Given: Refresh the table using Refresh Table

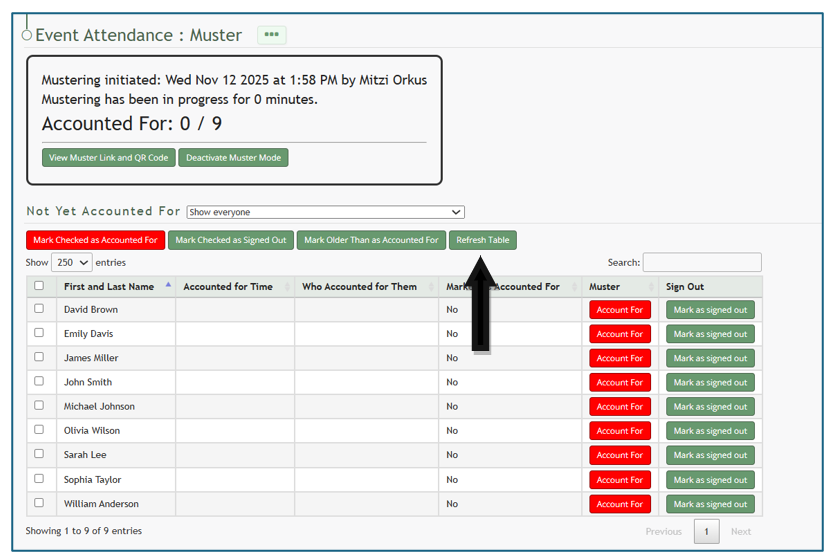Looking at the screenshot, I should point(483,240).
